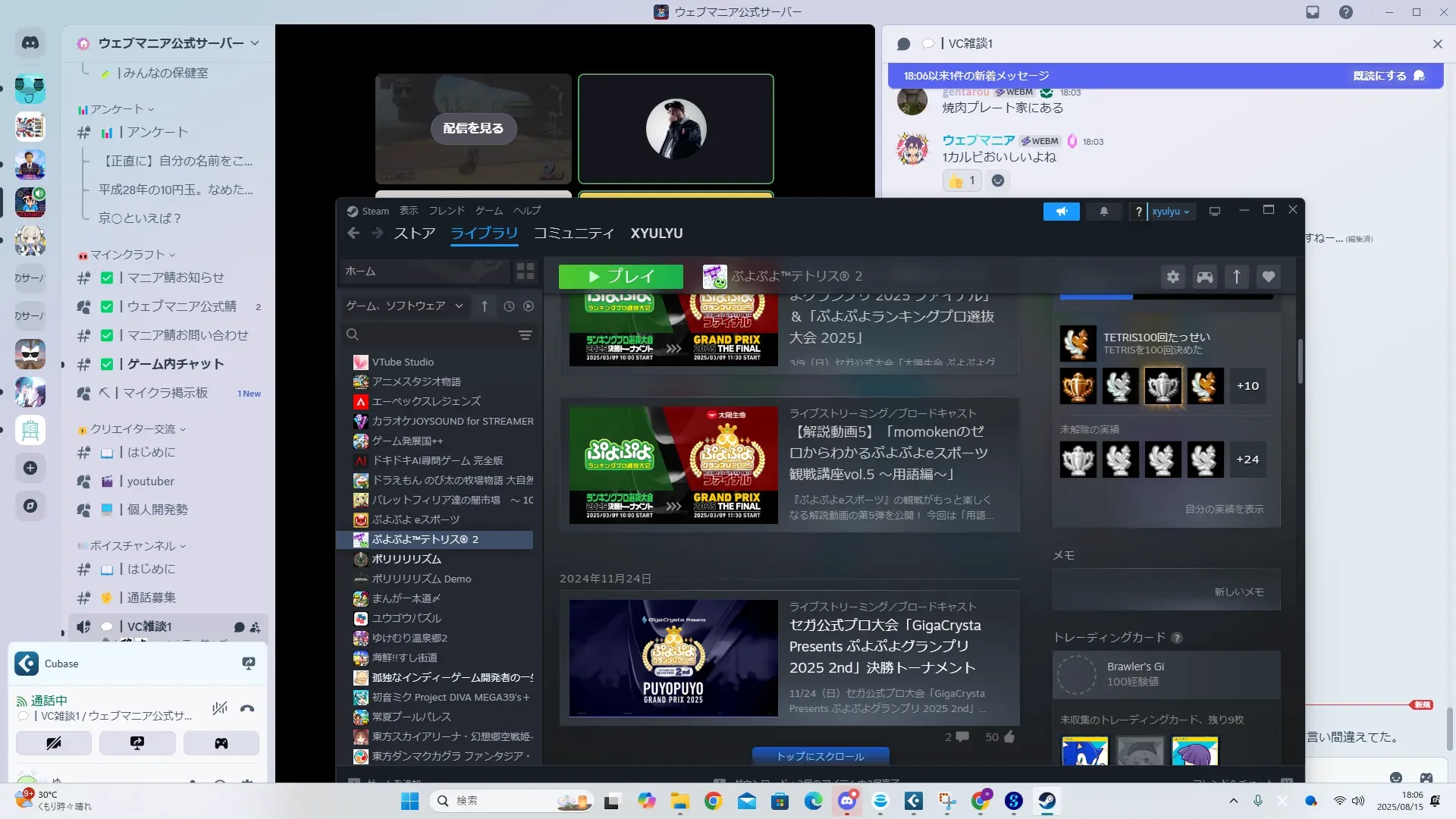
Task: Collapse the マインクラフト channel category
Action: pyautogui.click(x=129, y=255)
